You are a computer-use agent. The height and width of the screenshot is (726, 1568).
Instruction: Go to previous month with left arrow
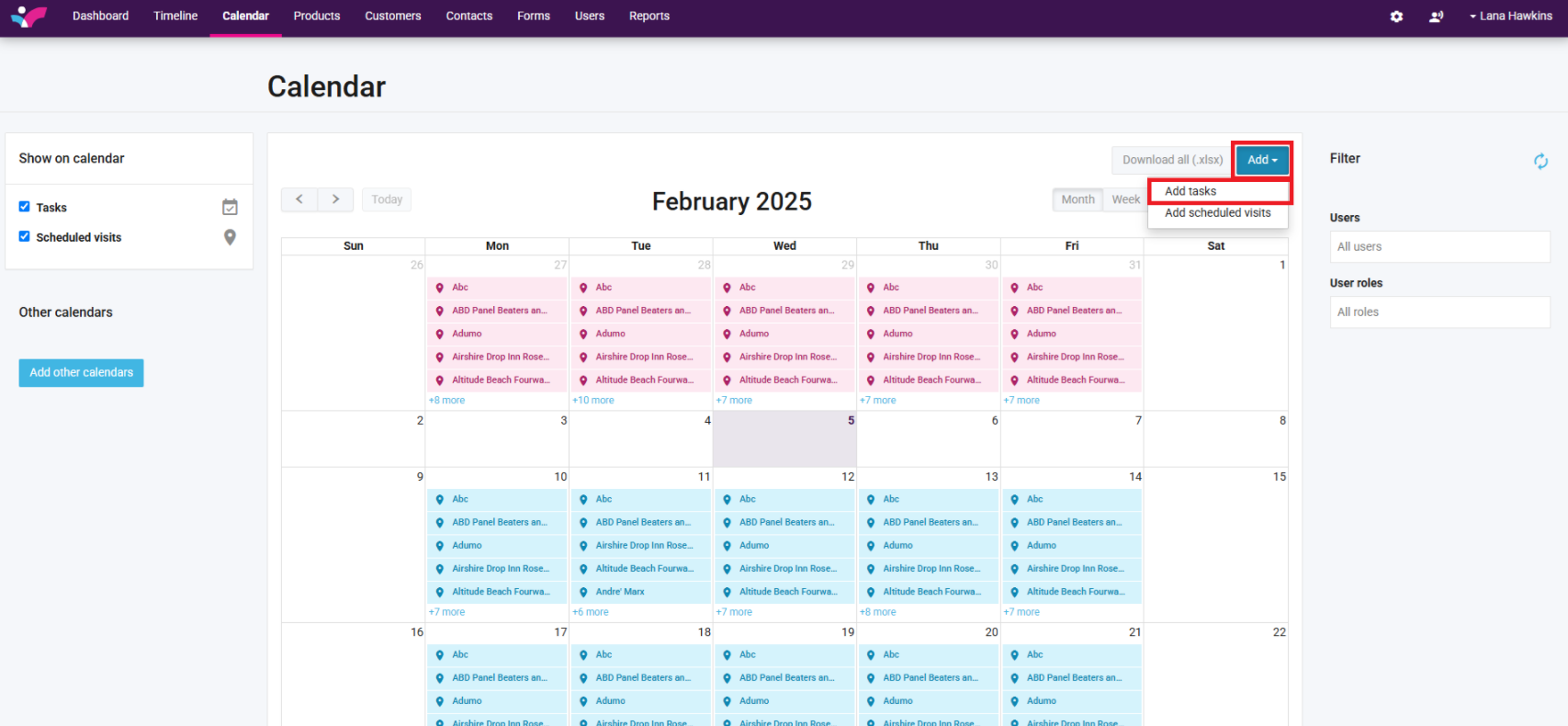[299, 199]
